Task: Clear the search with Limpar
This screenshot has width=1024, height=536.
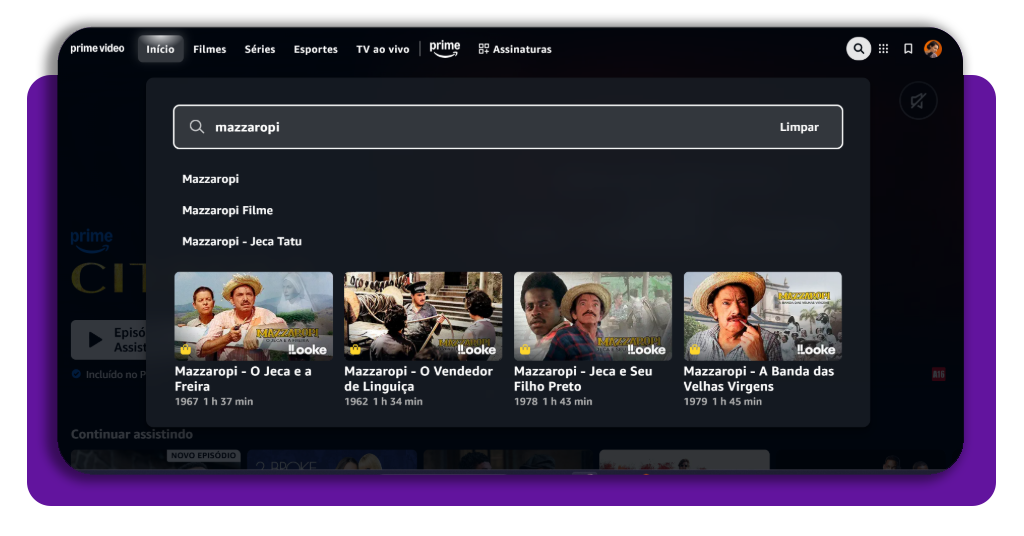Action: point(799,127)
